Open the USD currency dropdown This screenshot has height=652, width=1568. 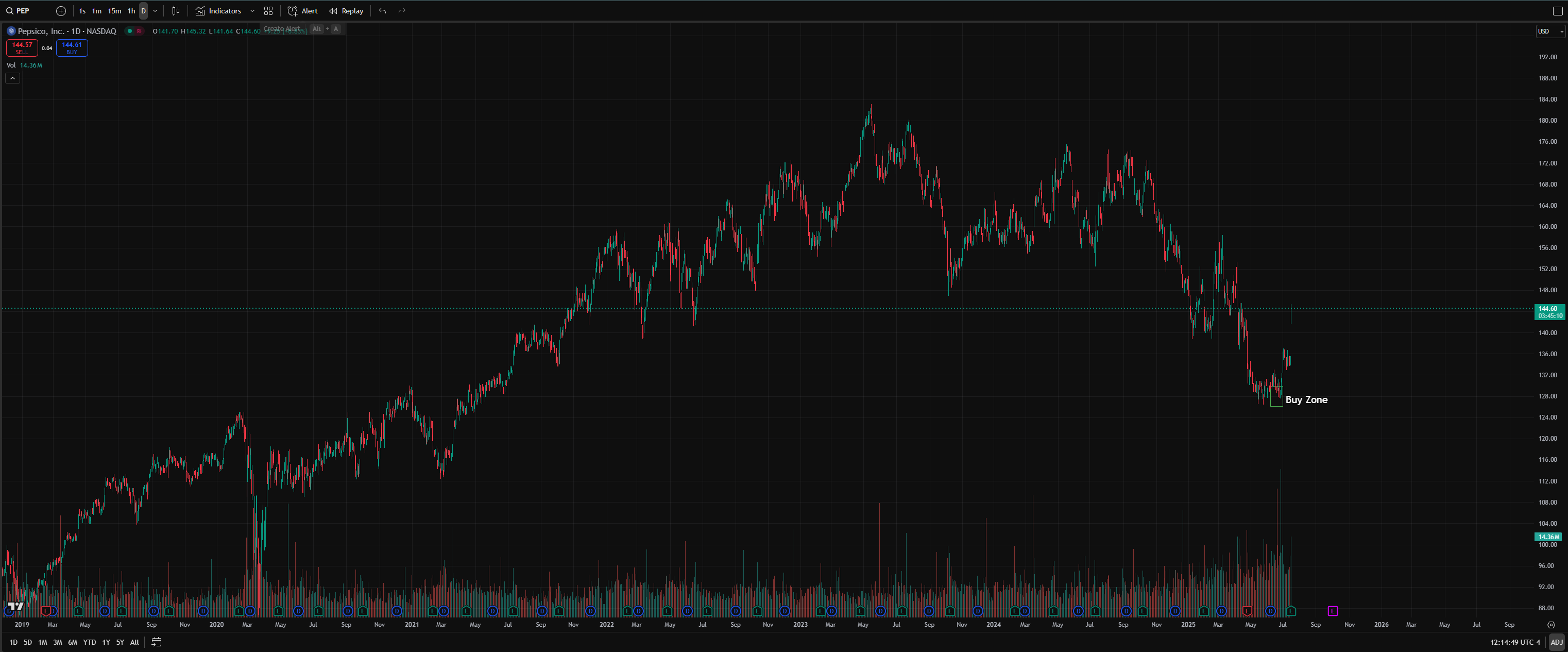pyautogui.click(x=1550, y=31)
